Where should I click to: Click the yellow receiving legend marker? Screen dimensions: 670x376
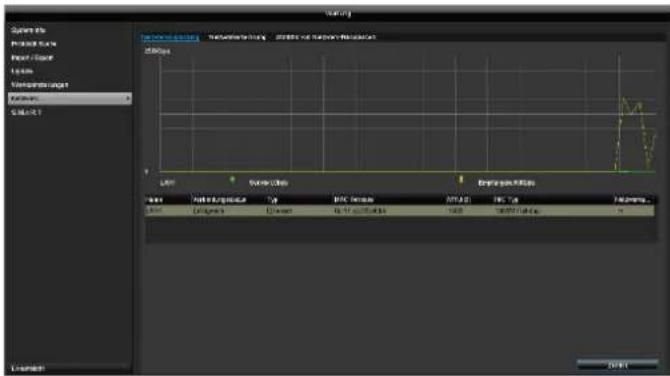tap(461, 179)
